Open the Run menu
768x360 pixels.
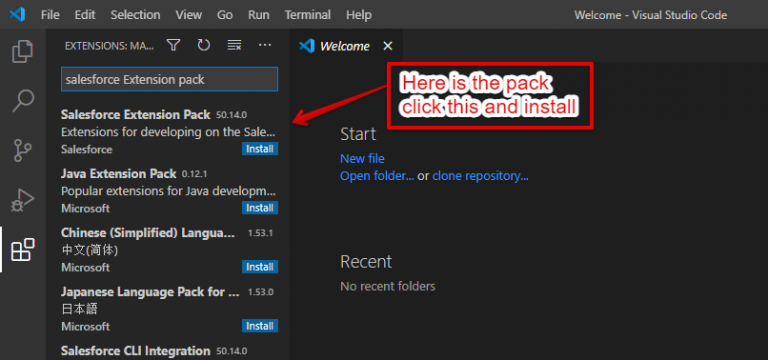[x=259, y=15]
